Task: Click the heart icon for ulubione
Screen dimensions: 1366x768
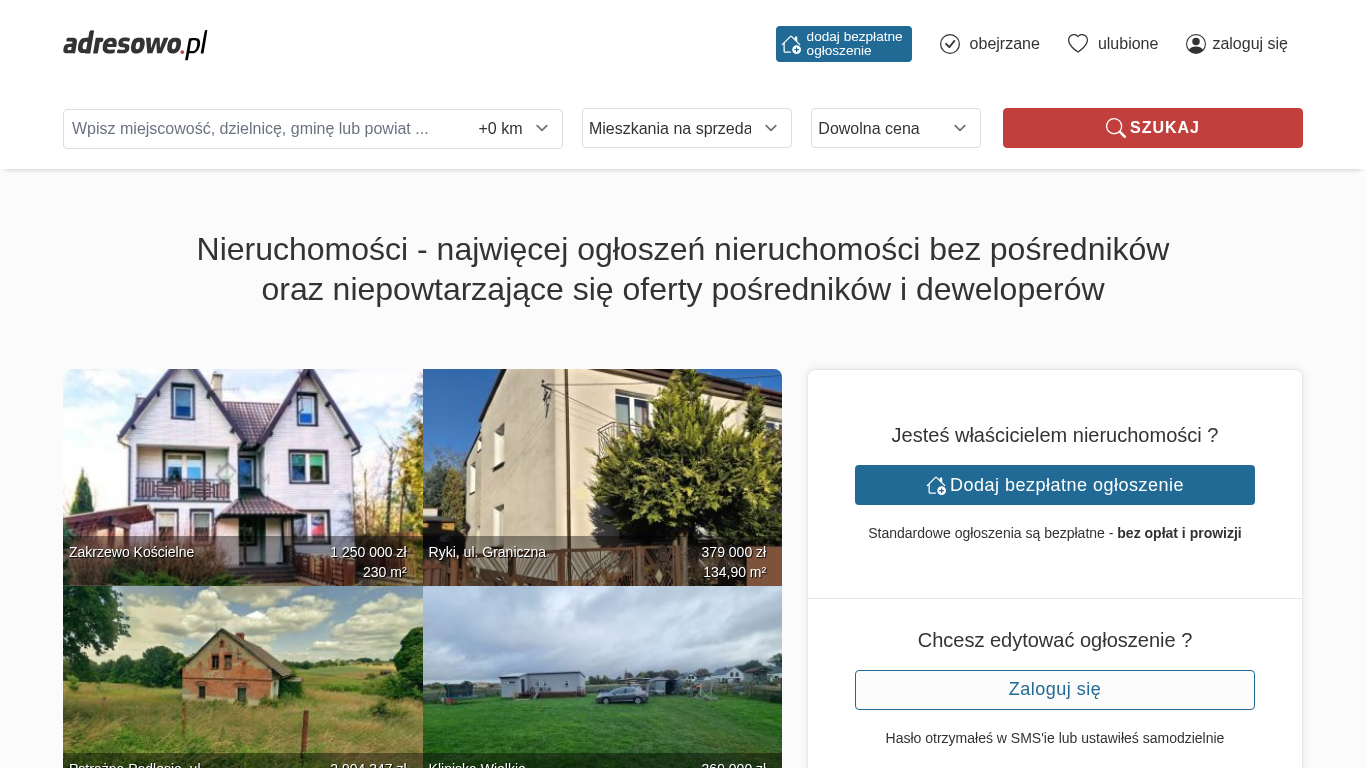Action: 1077,43
